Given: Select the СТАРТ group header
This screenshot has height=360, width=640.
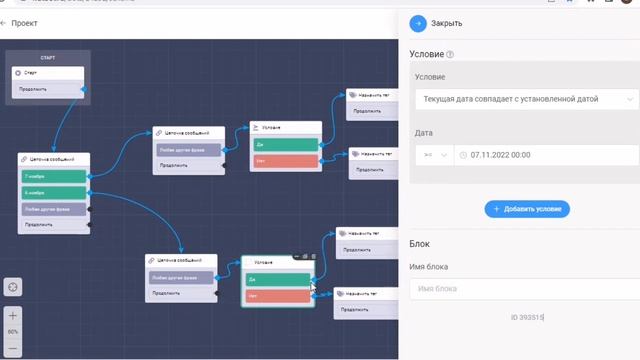Looking at the screenshot, I should pyautogui.click(x=48, y=58).
